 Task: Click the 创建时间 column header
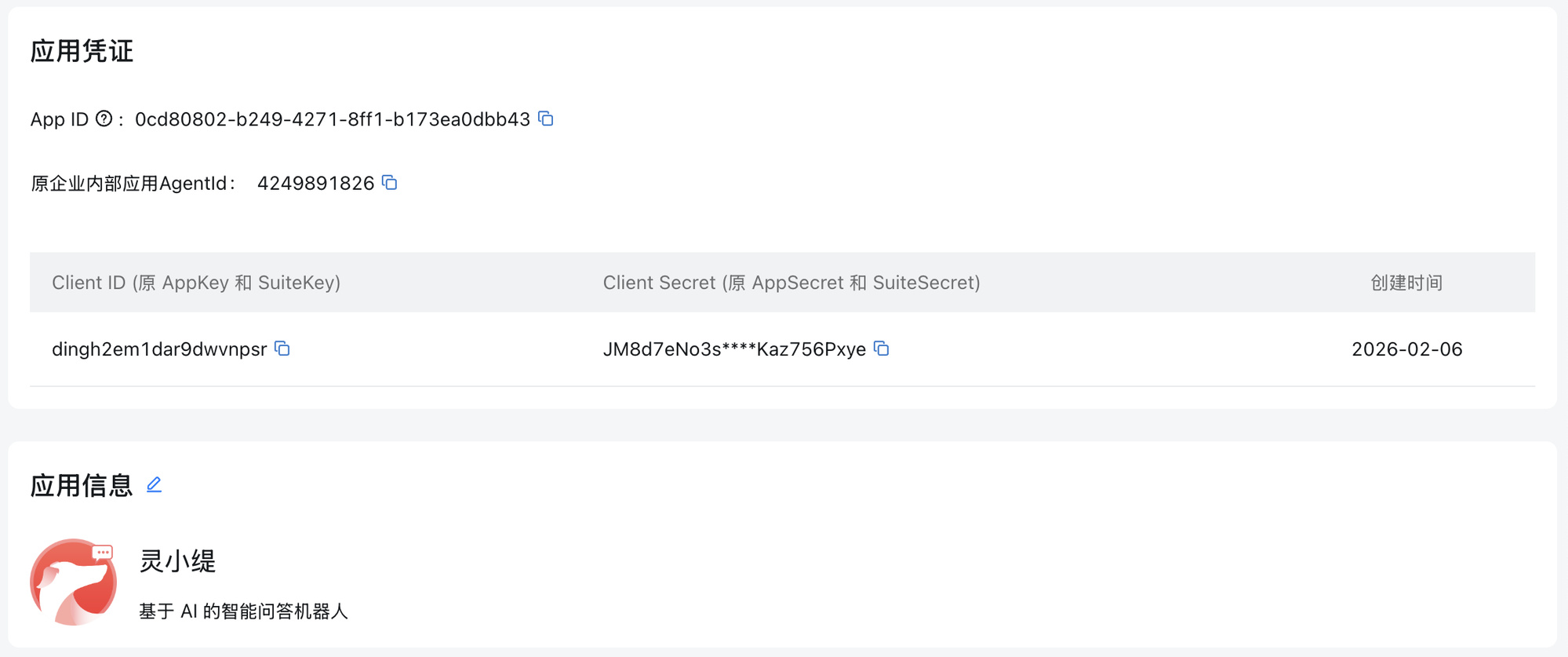pos(1406,283)
